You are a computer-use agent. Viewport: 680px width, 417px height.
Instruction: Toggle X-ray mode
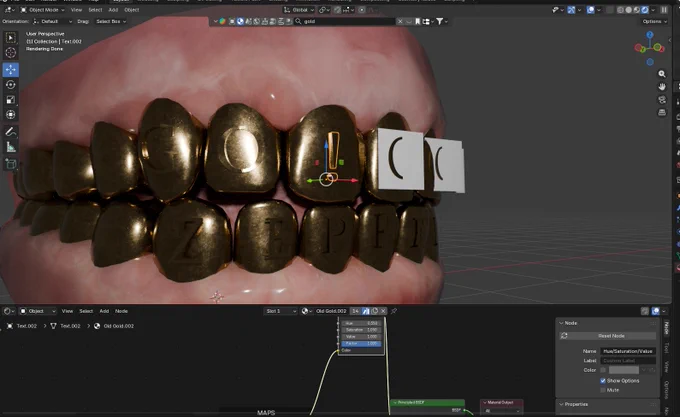(x=610, y=10)
